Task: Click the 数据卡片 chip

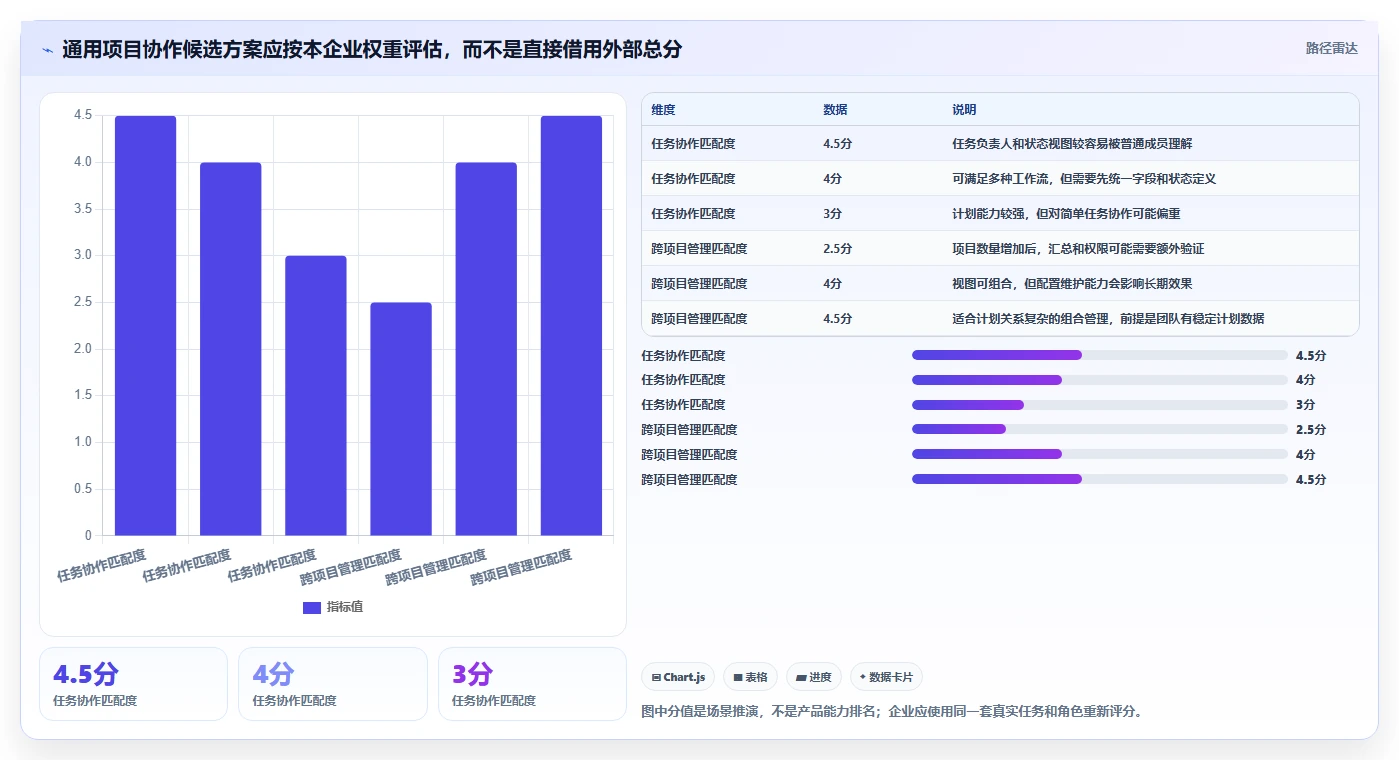Action: click(887, 677)
